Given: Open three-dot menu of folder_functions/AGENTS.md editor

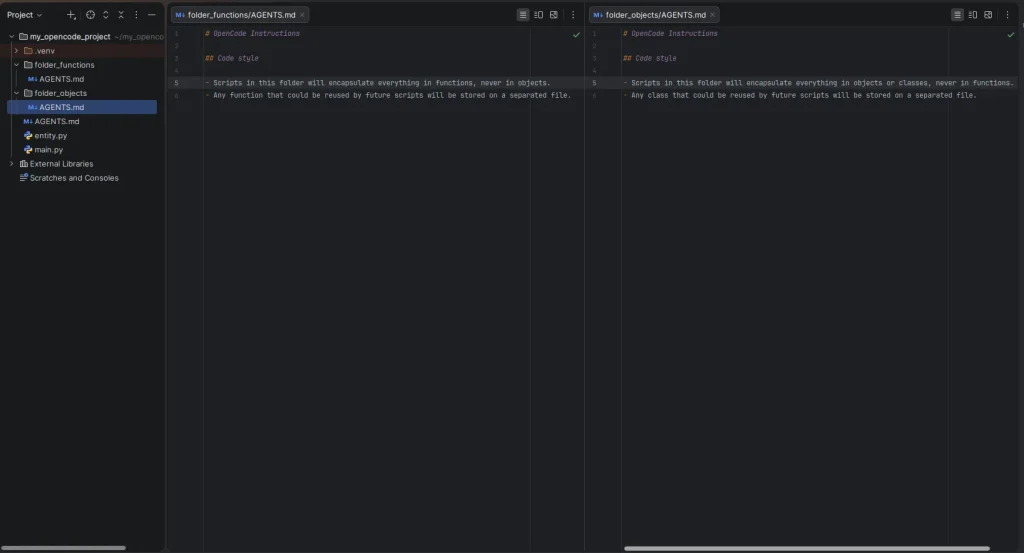Looking at the screenshot, I should tap(573, 14).
